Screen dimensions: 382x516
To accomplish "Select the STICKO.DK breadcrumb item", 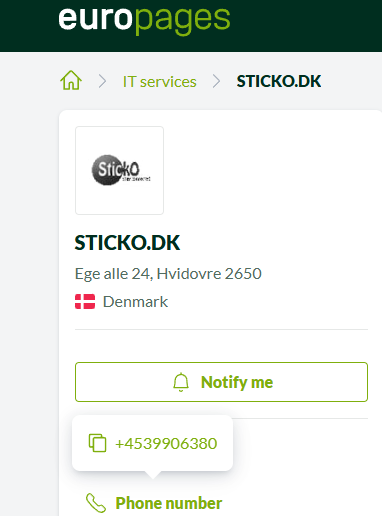I will click(x=279, y=81).
